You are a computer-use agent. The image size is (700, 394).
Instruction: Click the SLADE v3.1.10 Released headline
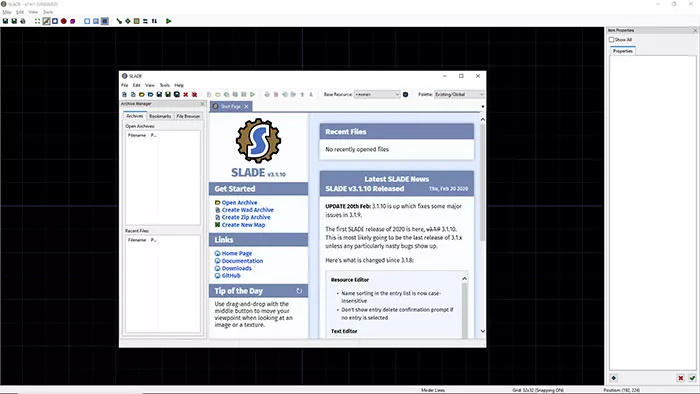(364, 189)
